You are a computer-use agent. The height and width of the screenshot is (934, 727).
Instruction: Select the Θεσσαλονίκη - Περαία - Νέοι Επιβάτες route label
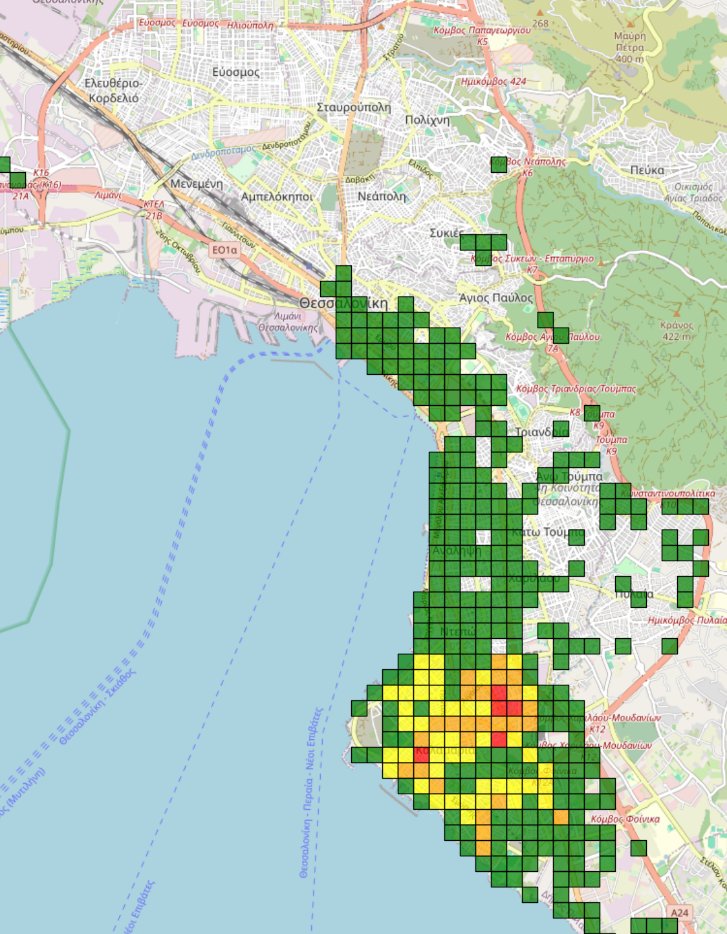point(310,792)
